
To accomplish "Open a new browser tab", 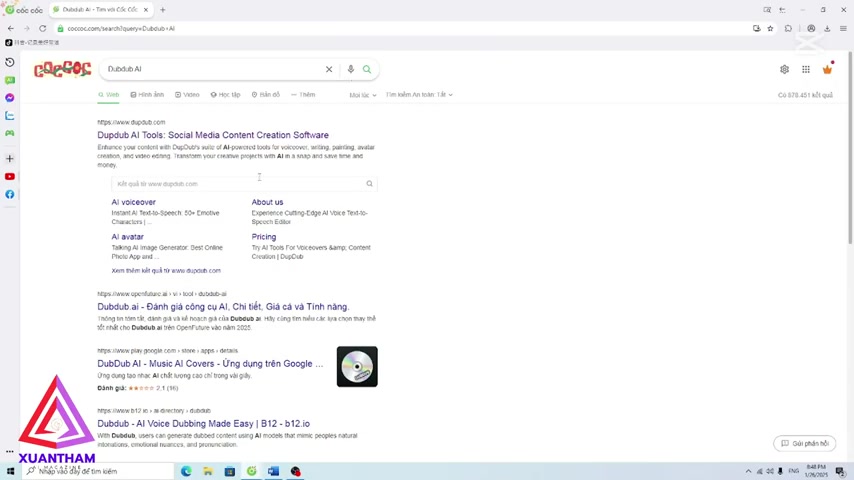I will pos(163,10).
